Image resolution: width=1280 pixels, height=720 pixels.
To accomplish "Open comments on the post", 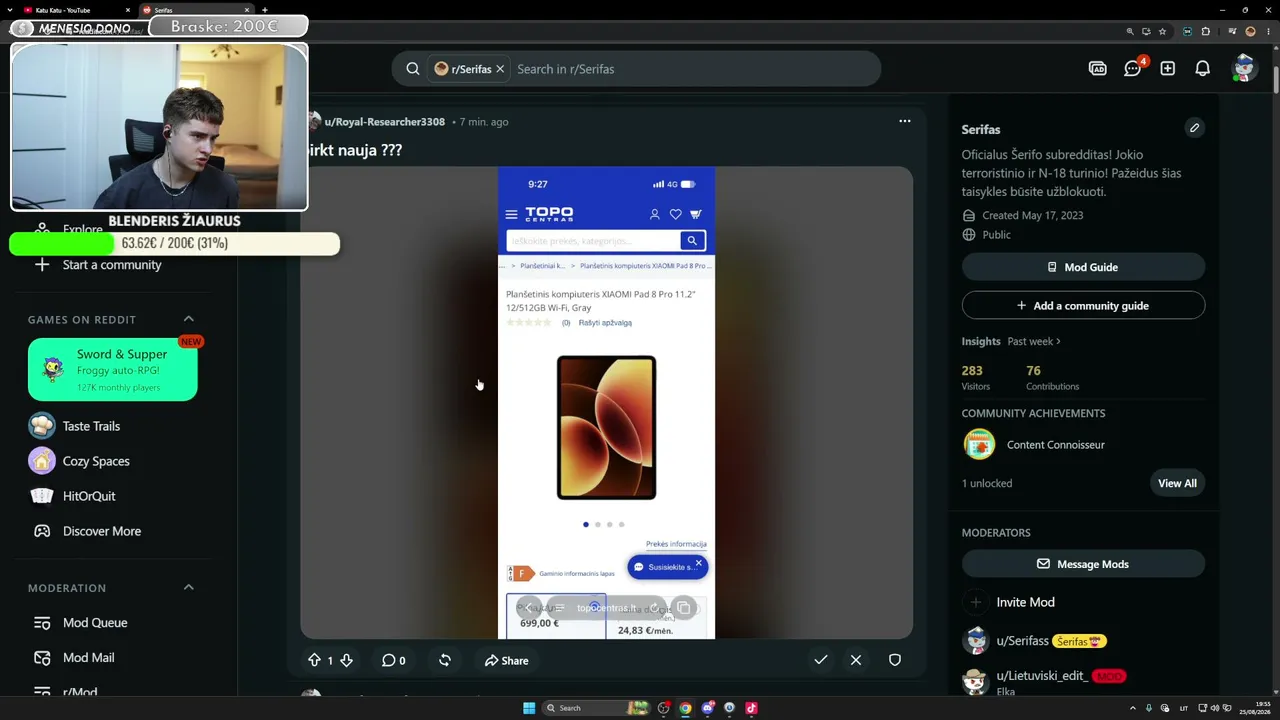I will point(393,660).
